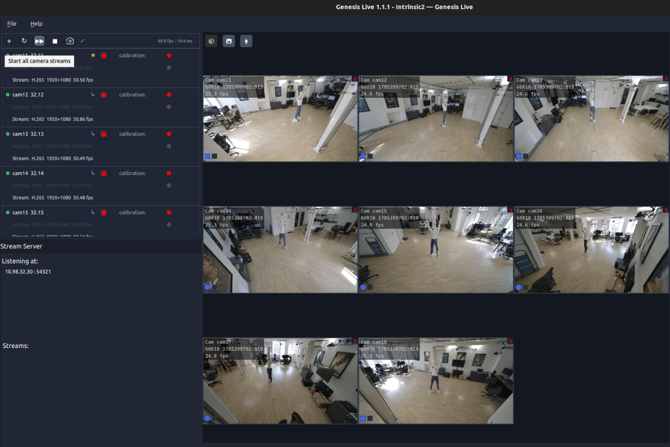The width and height of the screenshot is (670, 447).
Task: Click the star icon on cam11 row
Action: point(93,55)
